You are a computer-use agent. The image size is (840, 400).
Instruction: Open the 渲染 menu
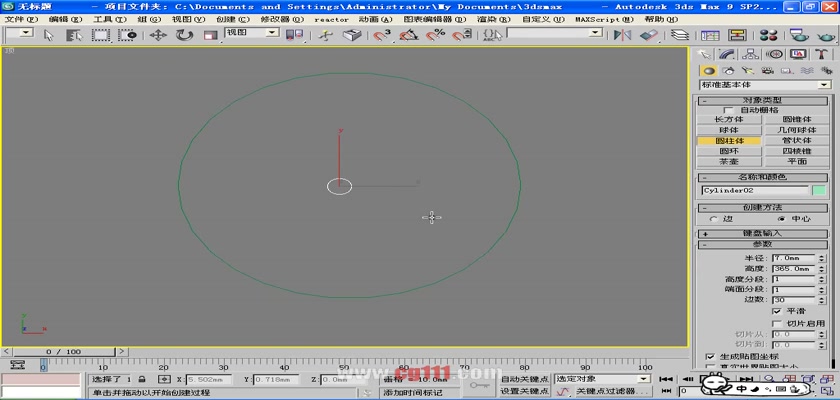493,19
